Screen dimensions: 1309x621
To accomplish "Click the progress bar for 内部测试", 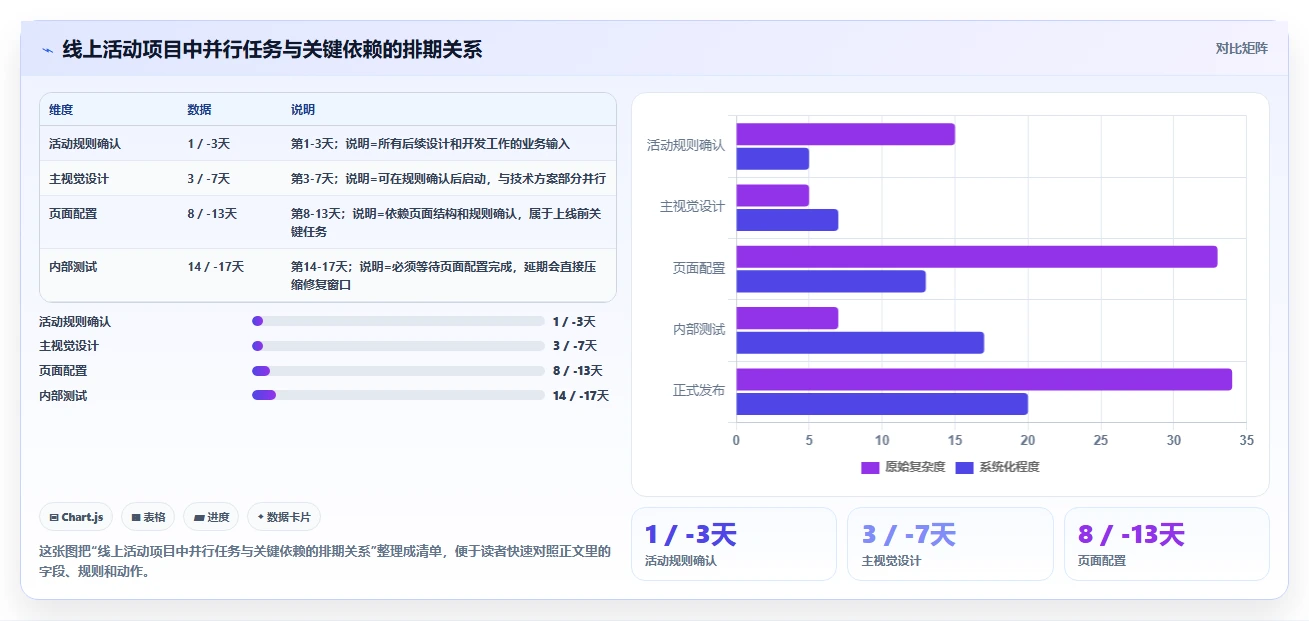I will pyautogui.click(x=398, y=395).
